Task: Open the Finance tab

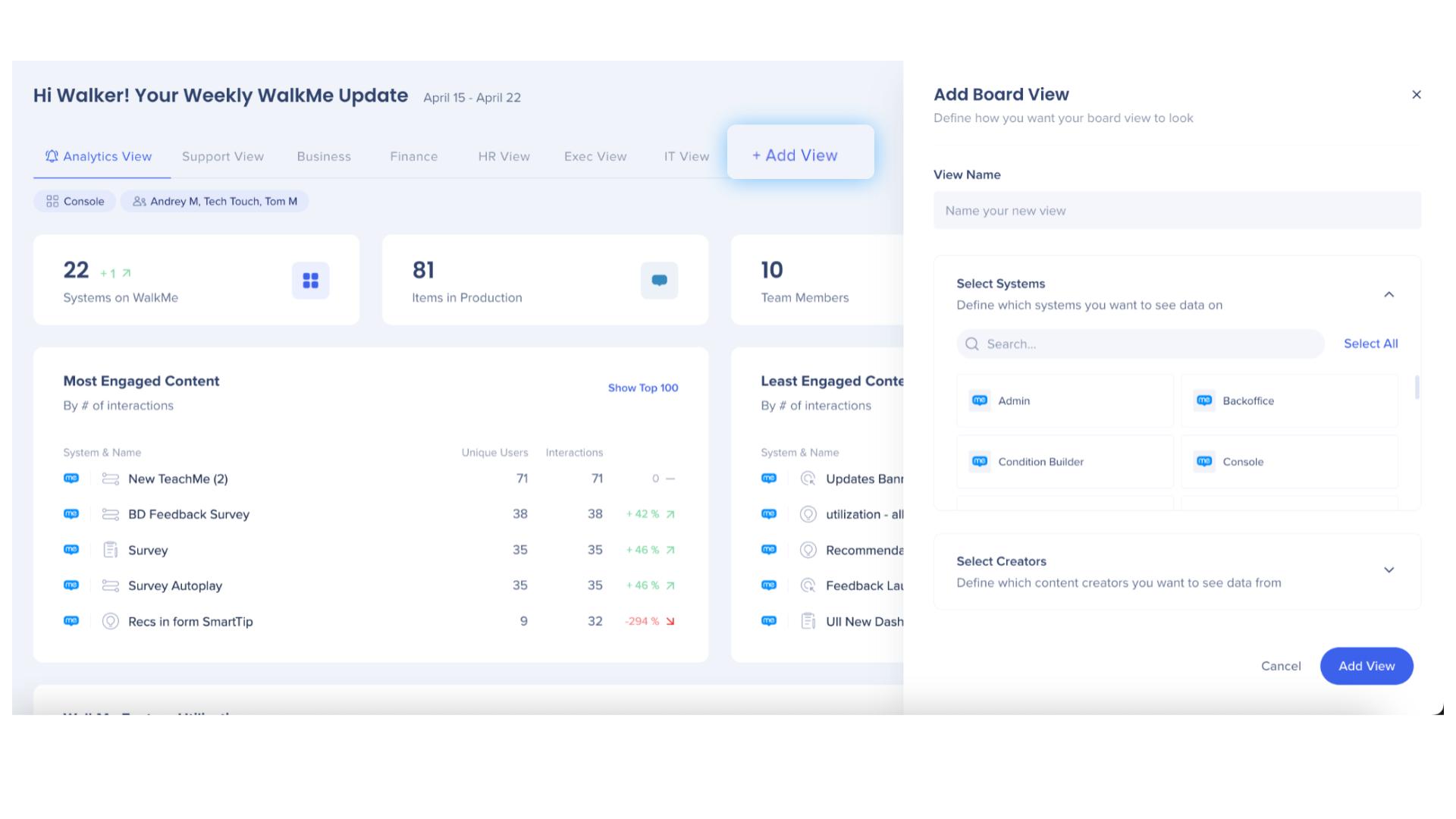Action: pos(413,156)
